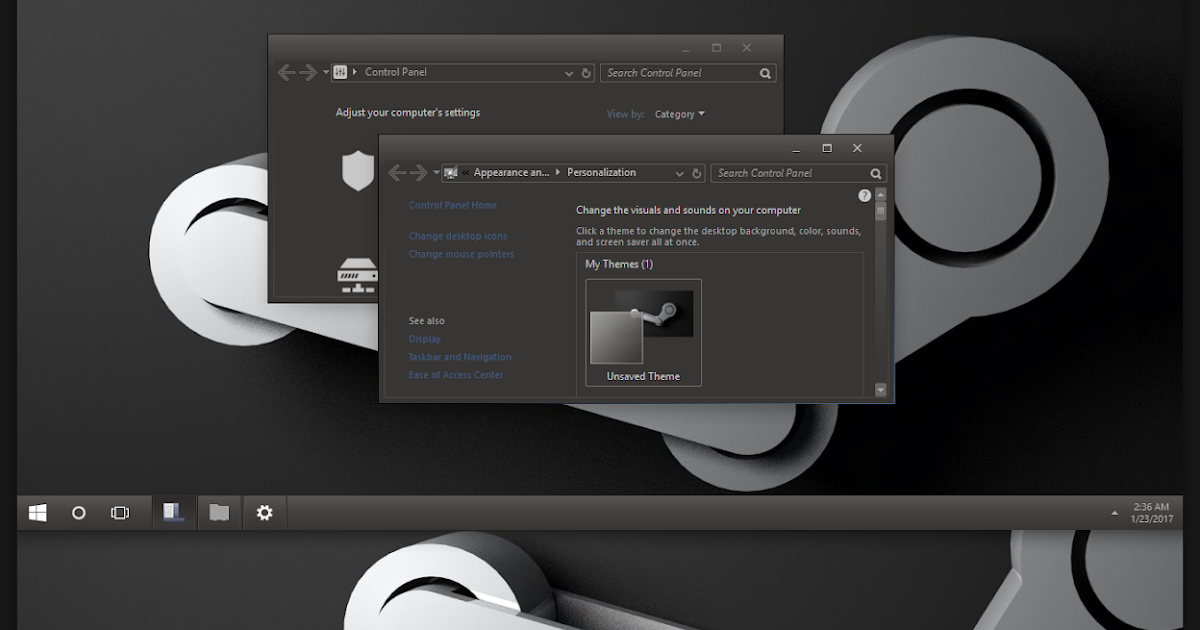
Task: Click search magnifier in Personalization window
Action: (876, 173)
